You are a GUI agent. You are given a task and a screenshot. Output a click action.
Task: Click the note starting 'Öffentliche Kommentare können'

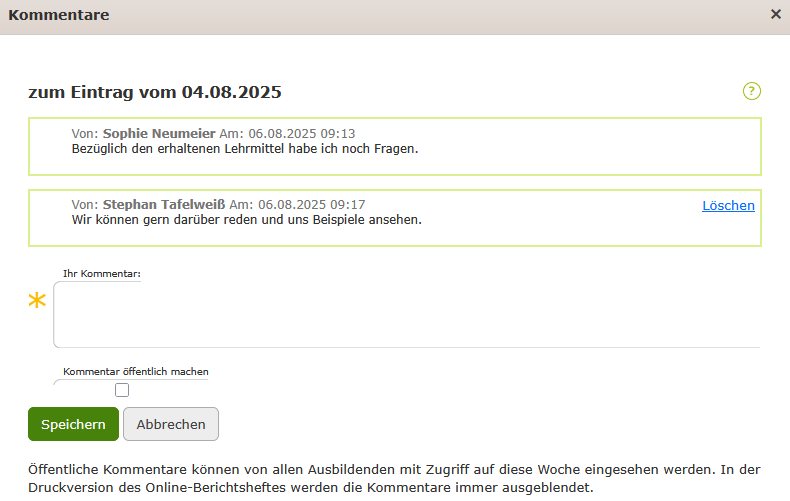pyautogui.click(x=394, y=468)
